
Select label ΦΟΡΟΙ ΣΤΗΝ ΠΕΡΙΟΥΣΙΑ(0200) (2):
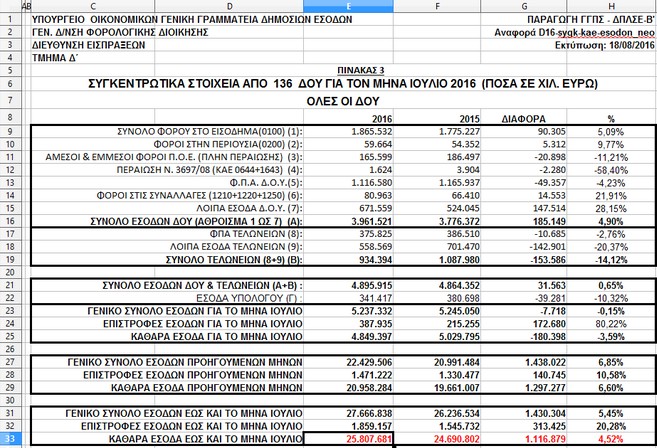(x=228, y=144)
